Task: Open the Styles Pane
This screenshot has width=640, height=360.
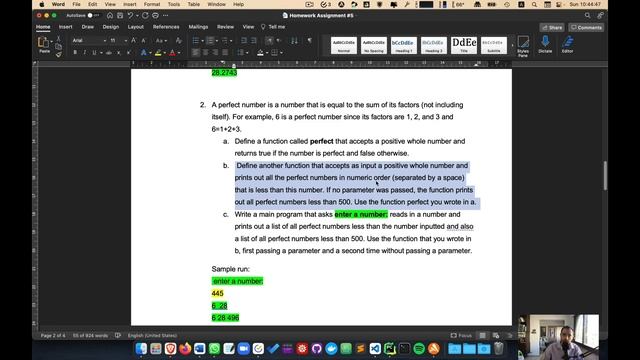Action: [x=523, y=46]
